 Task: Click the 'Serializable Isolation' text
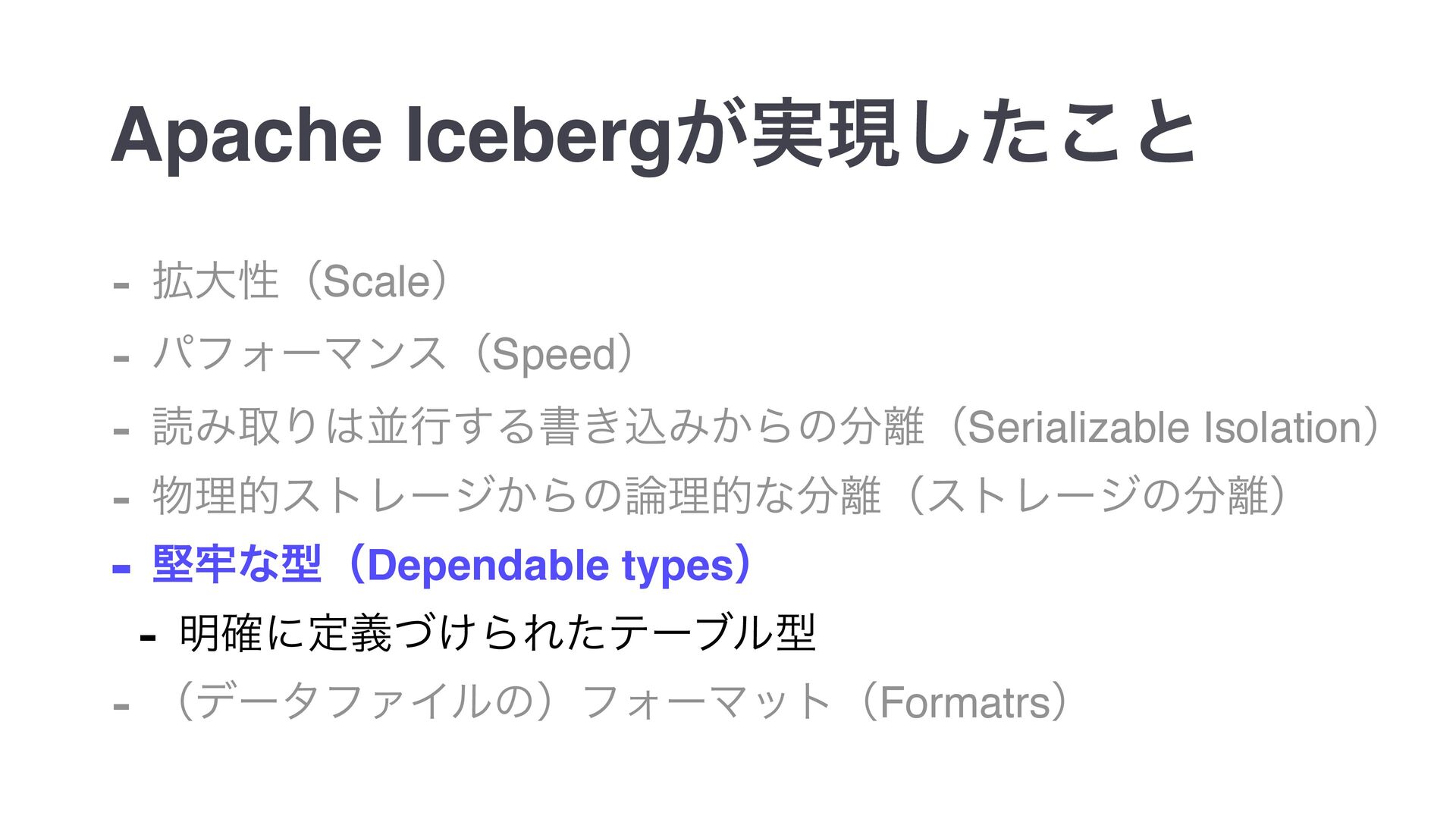(1166, 427)
